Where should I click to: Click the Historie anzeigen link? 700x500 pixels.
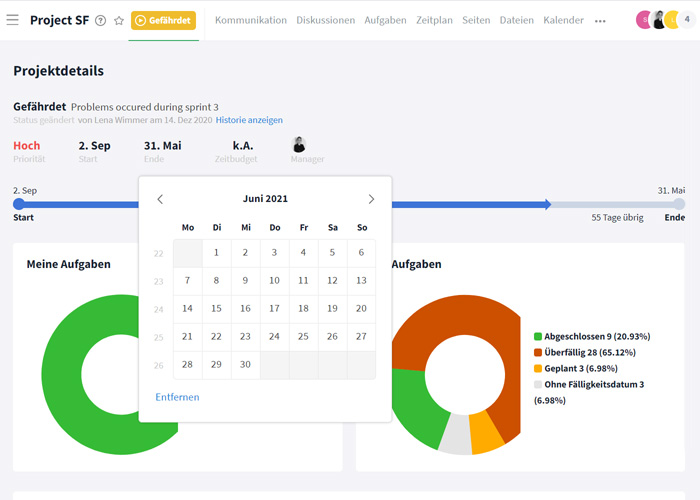pos(249,120)
